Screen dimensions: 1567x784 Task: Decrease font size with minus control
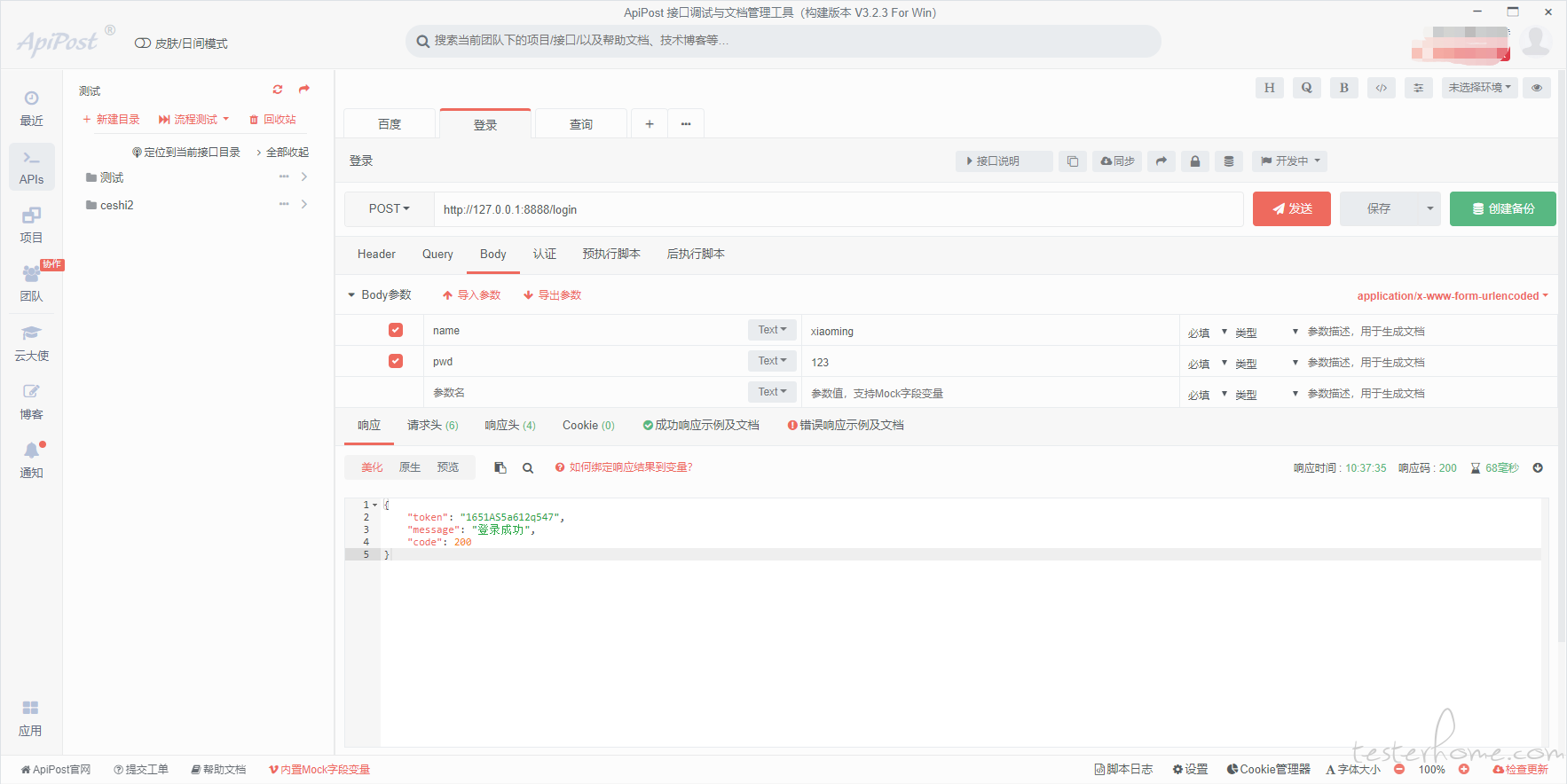(1399, 770)
